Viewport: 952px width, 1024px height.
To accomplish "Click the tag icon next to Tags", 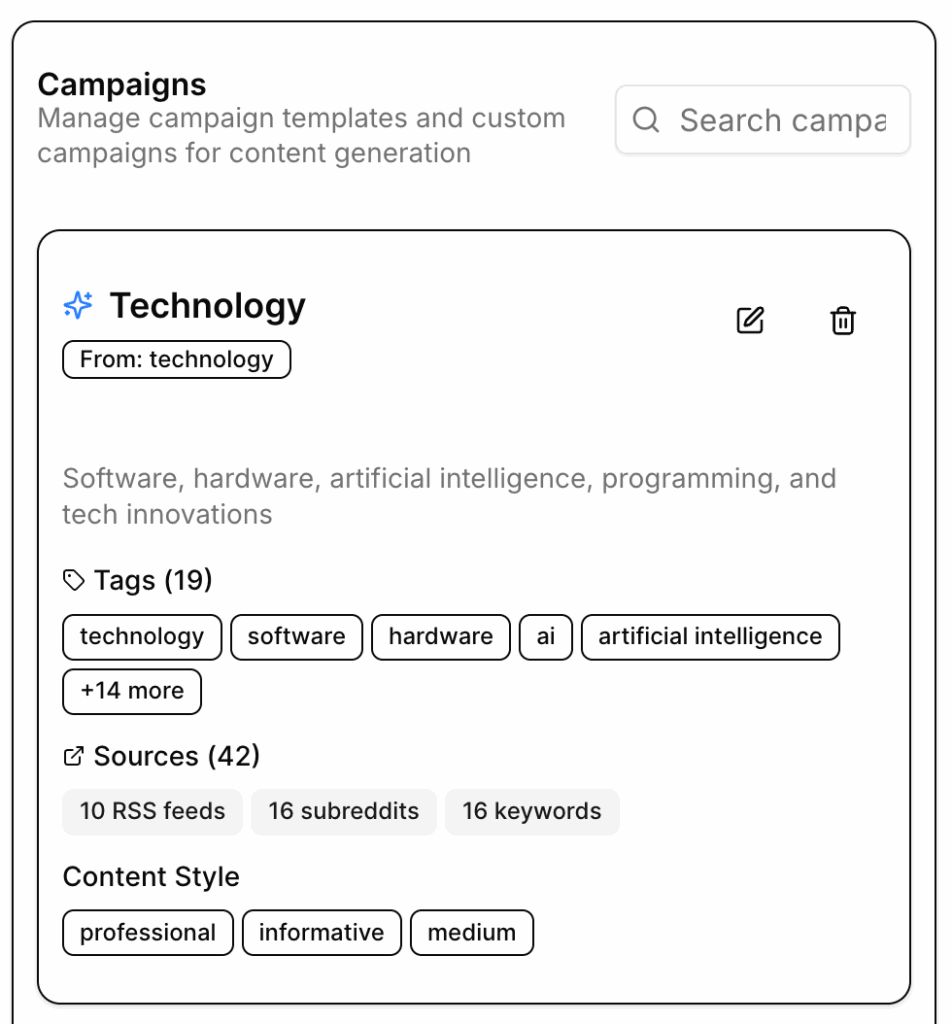I will pyautogui.click(x=74, y=580).
